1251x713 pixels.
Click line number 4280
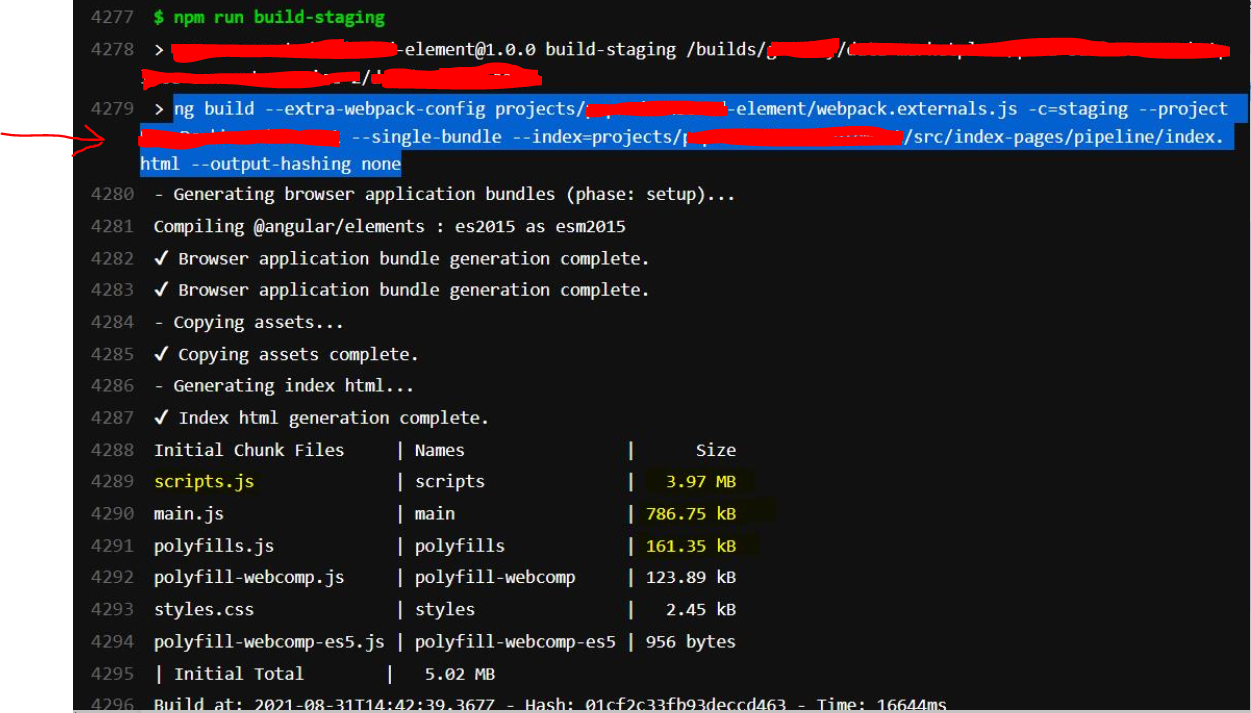click(112, 195)
